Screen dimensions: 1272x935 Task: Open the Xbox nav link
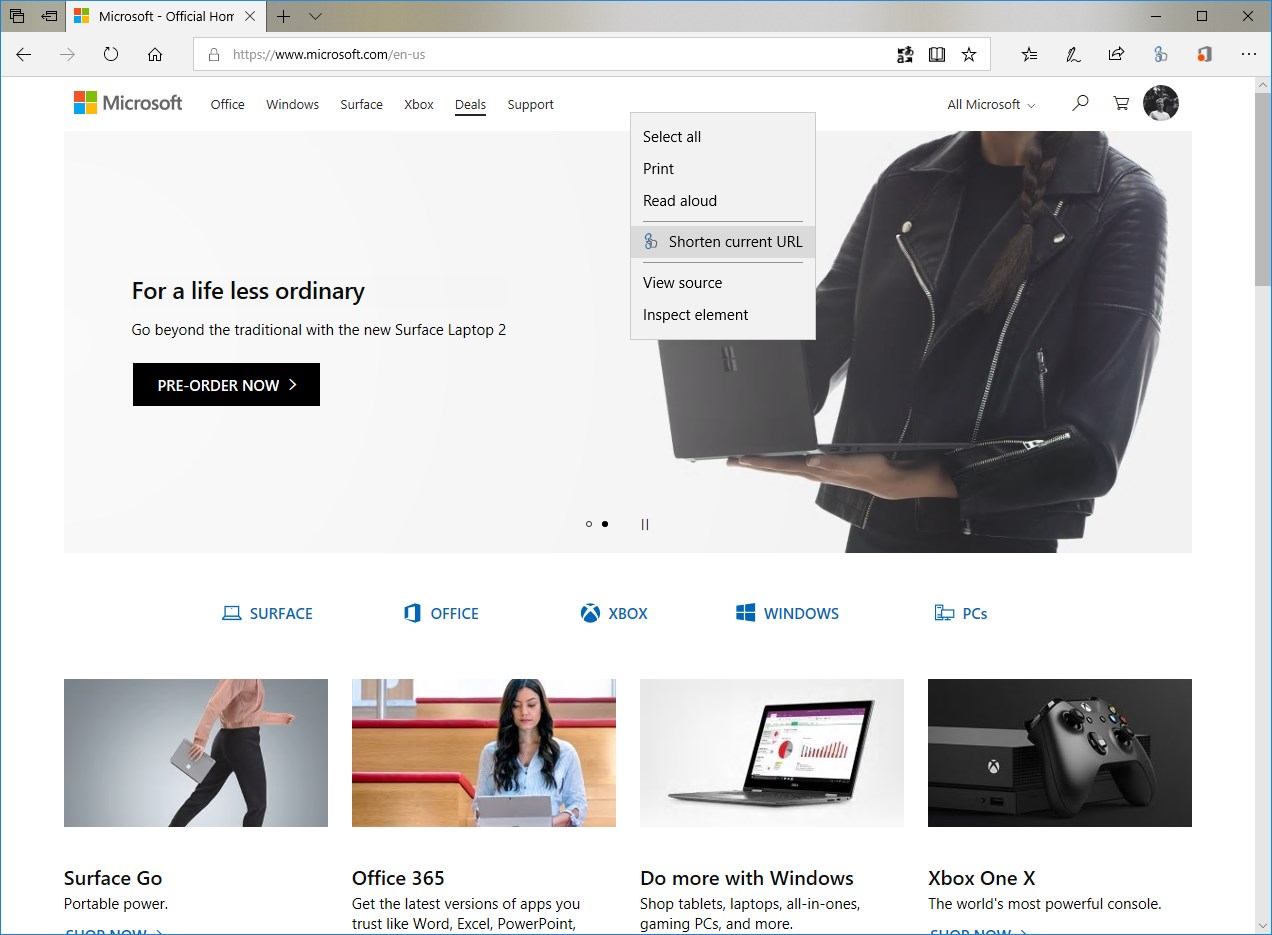point(419,104)
